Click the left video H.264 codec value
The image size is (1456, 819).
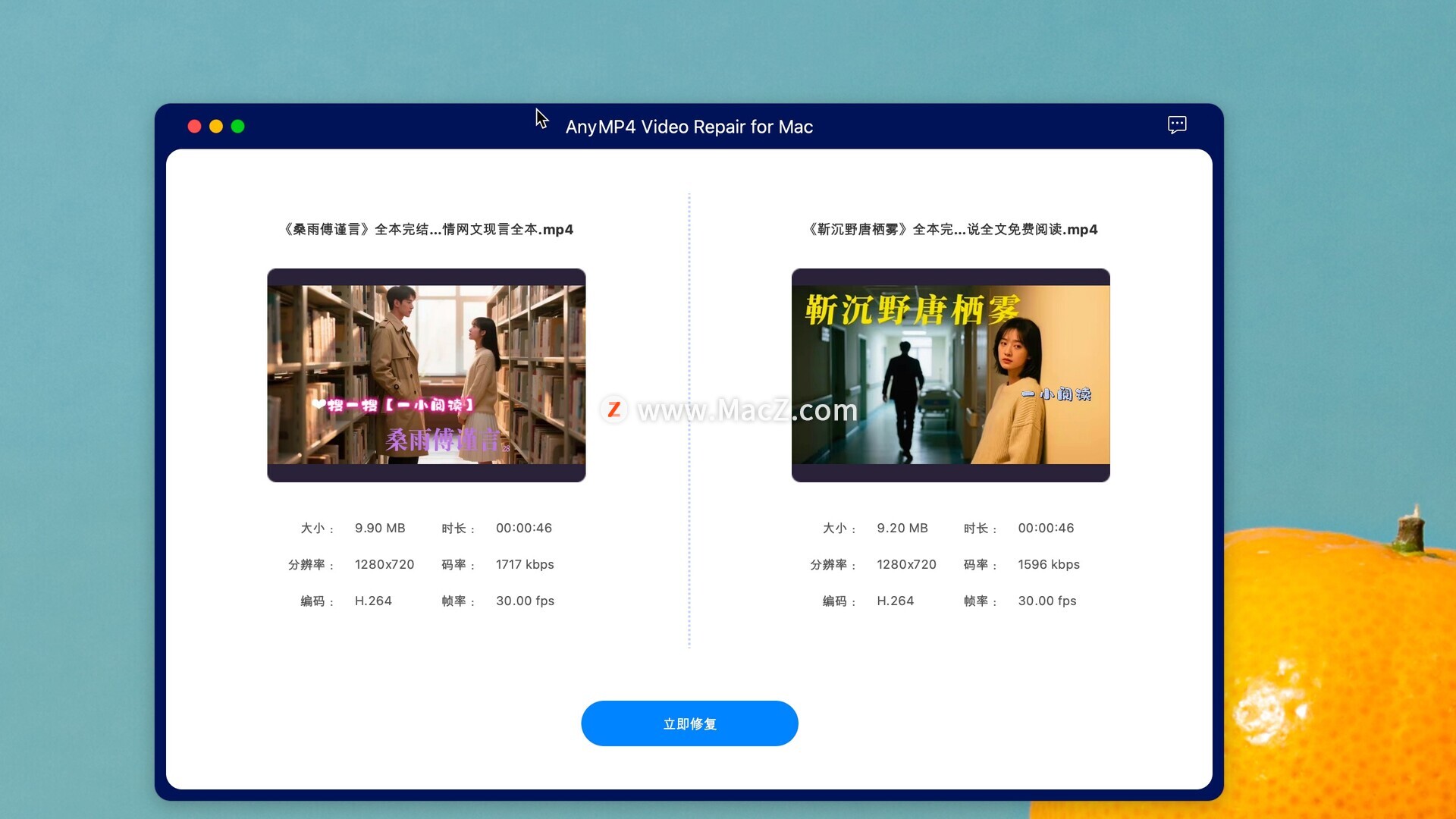click(373, 601)
